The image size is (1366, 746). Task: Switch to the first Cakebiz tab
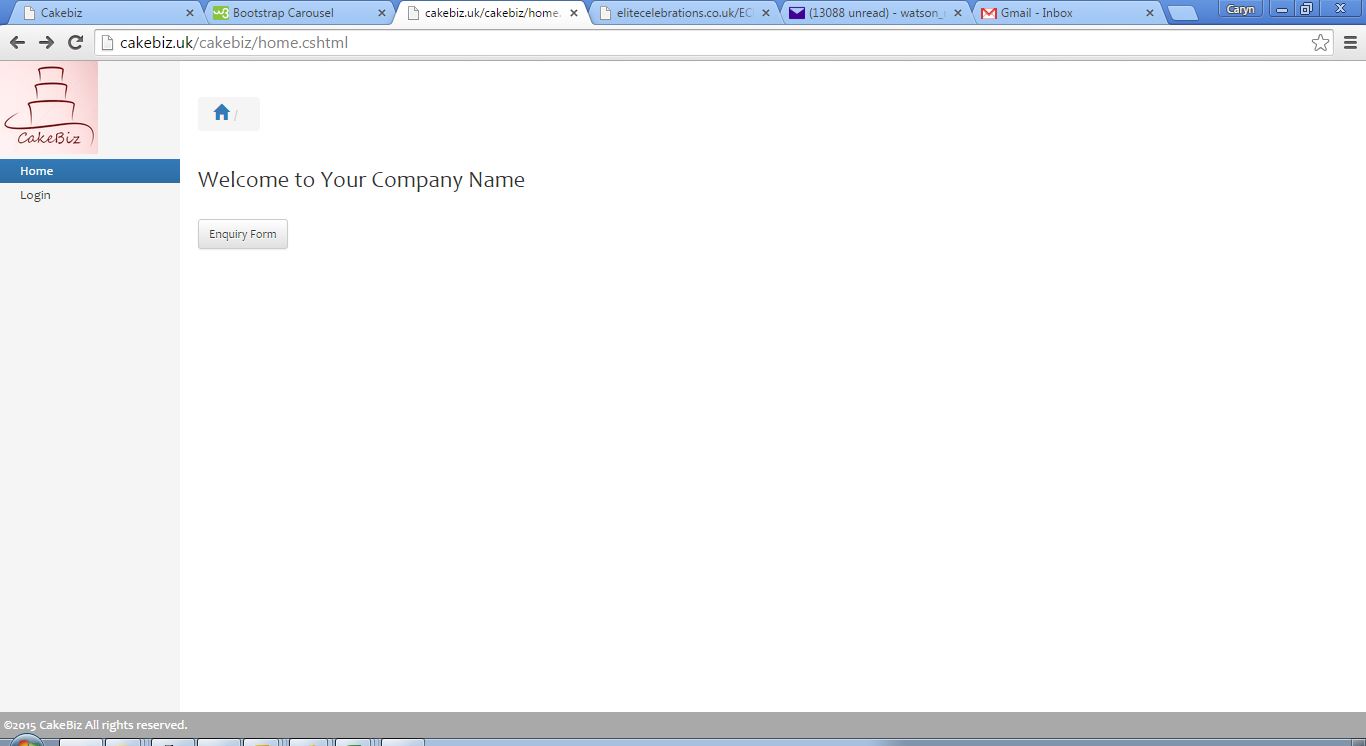(x=100, y=13)
